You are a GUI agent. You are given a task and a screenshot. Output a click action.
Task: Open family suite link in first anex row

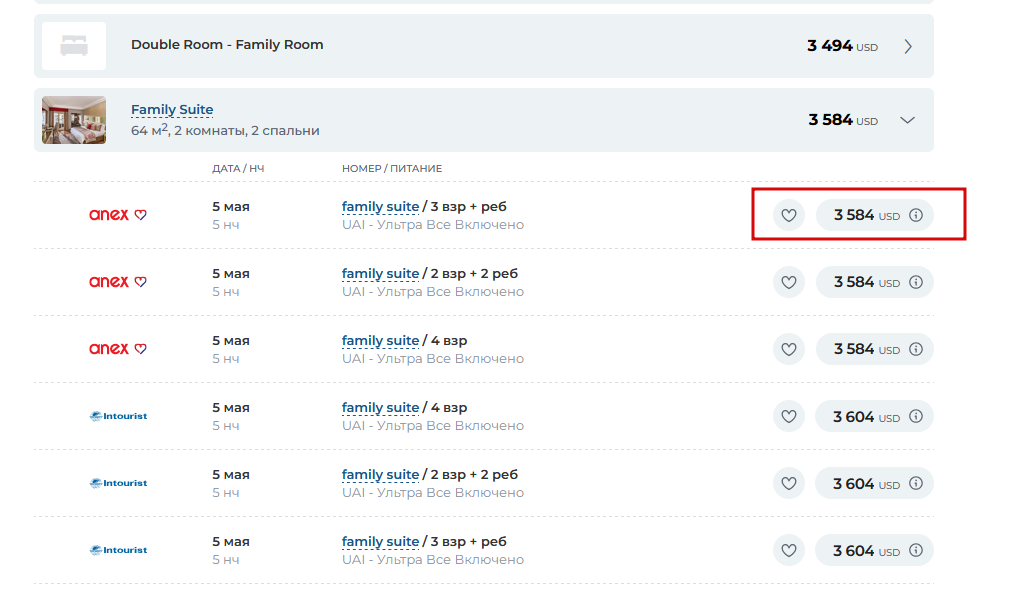click(x=380, y=207)
